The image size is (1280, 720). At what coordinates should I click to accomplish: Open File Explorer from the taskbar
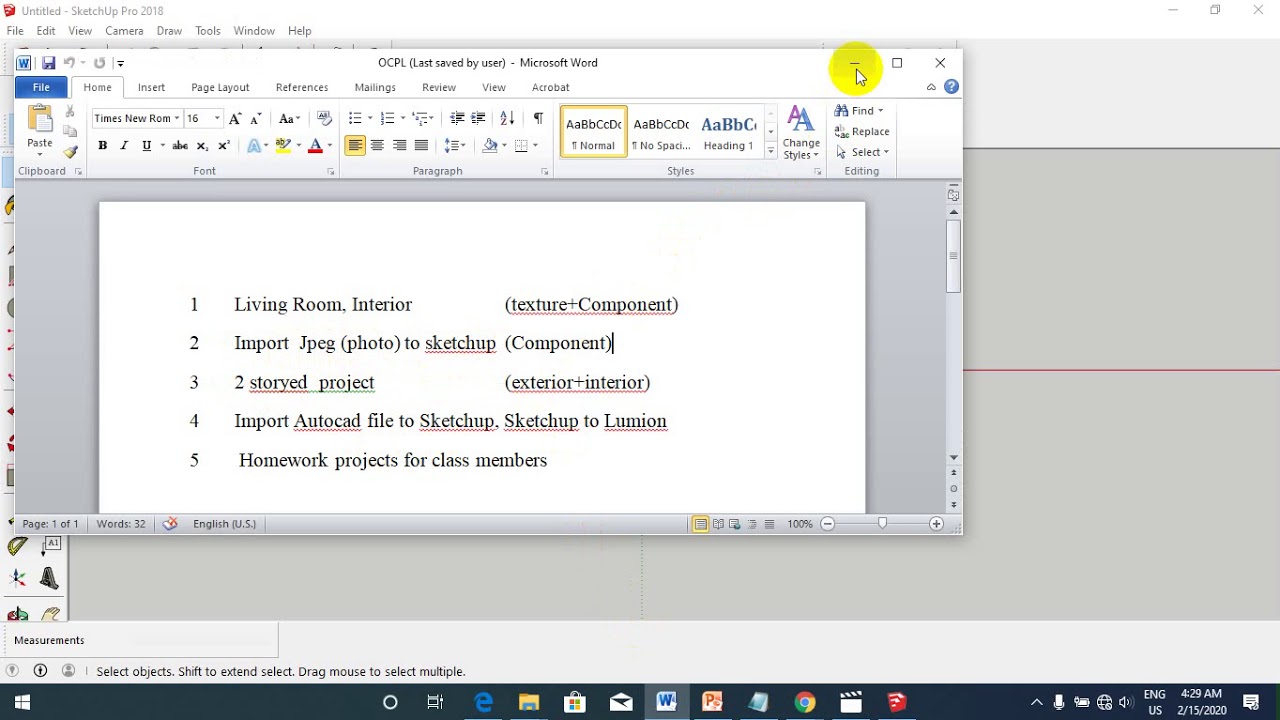tap(529, 702)
